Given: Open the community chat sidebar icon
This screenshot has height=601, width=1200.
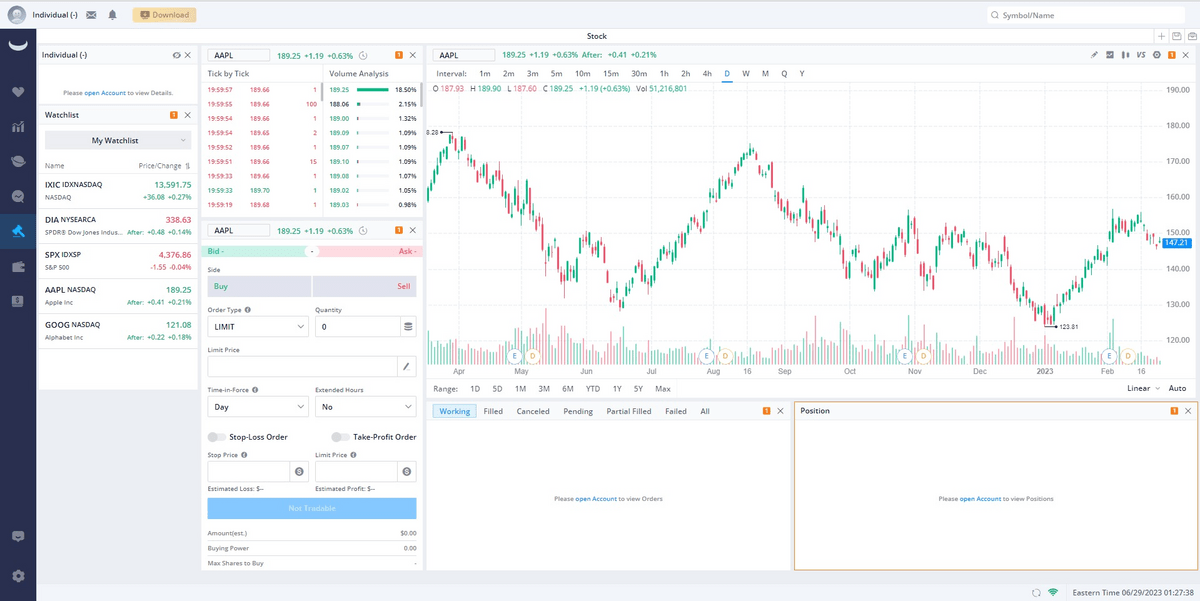Looking at the screenshot, I should (18, 196).
